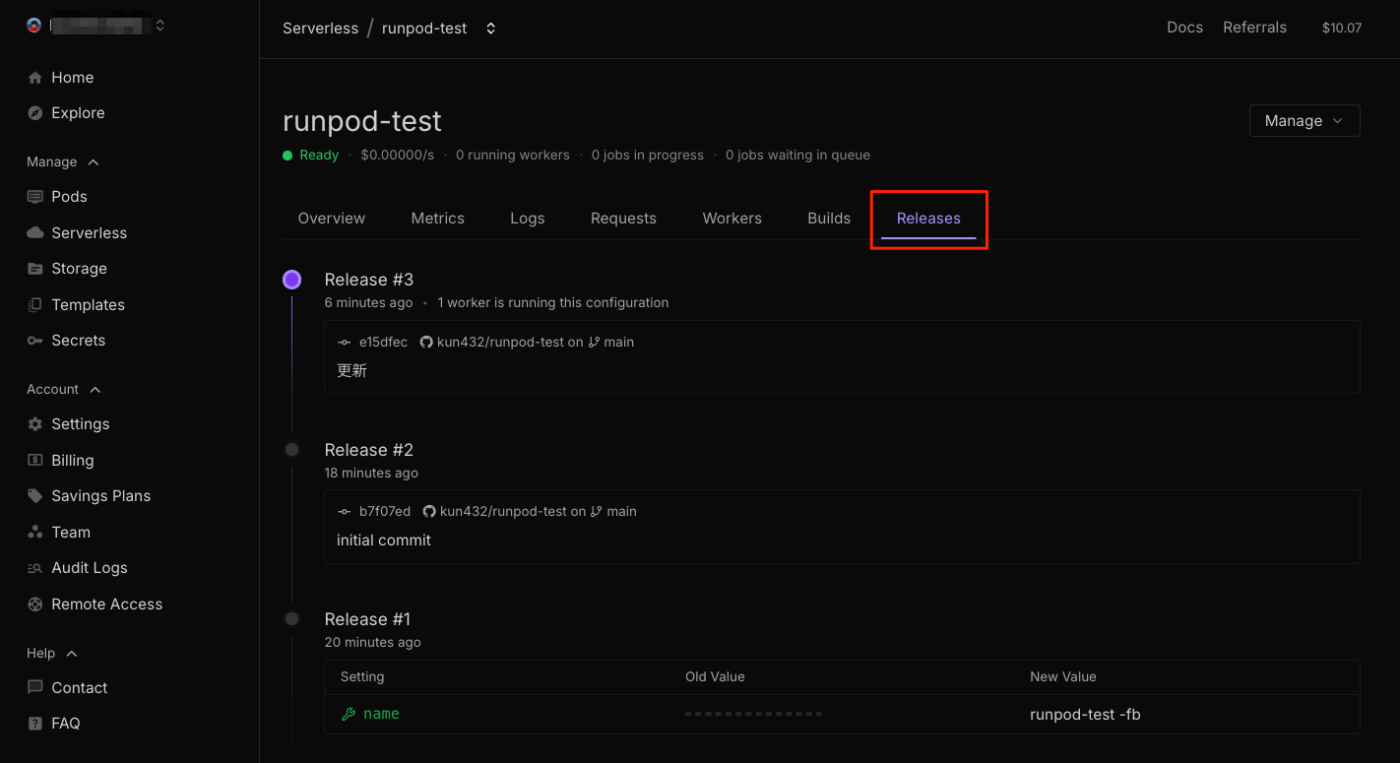The height and width of the screenshot is (763, 1400).
Task: Click the 'runpod-test -fb' new value
Action: coord(1085,714)
